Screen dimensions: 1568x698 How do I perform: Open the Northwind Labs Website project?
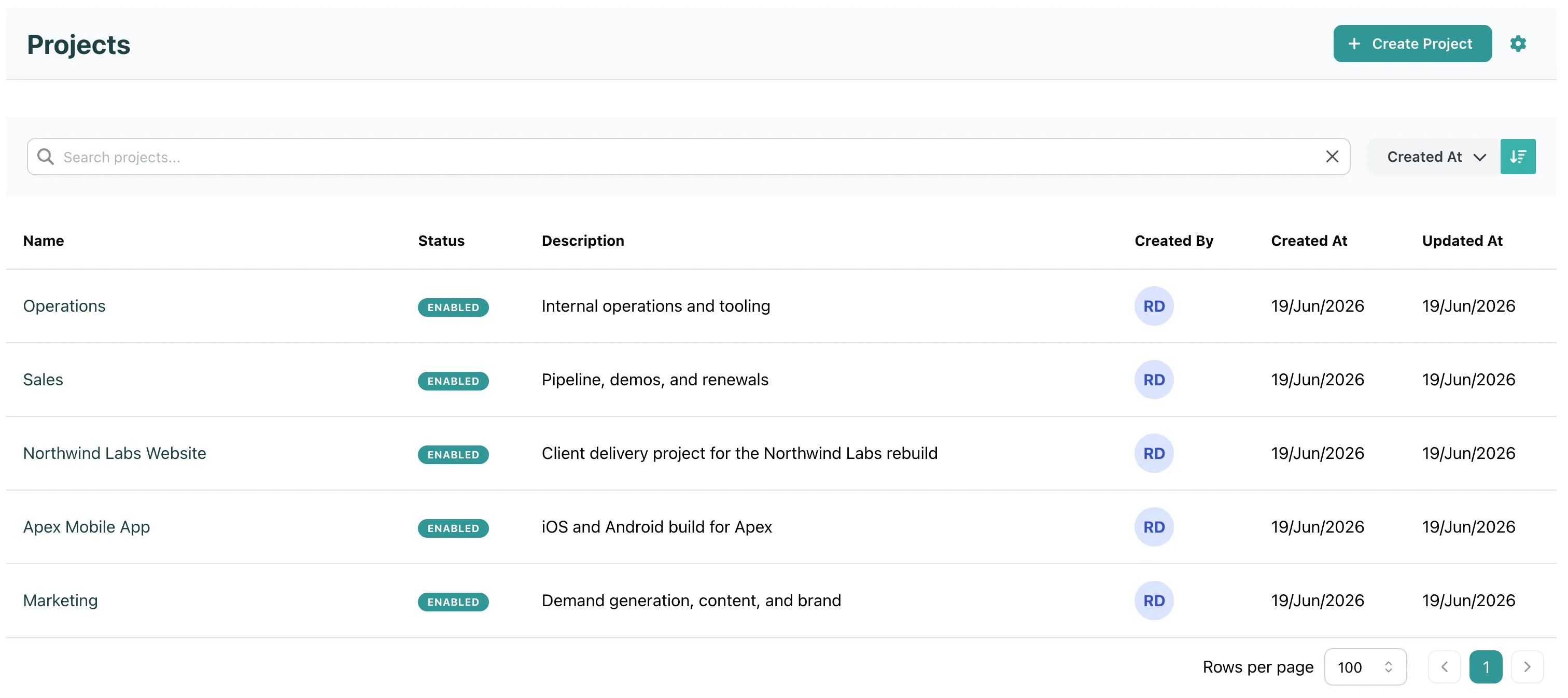(115, 453)
